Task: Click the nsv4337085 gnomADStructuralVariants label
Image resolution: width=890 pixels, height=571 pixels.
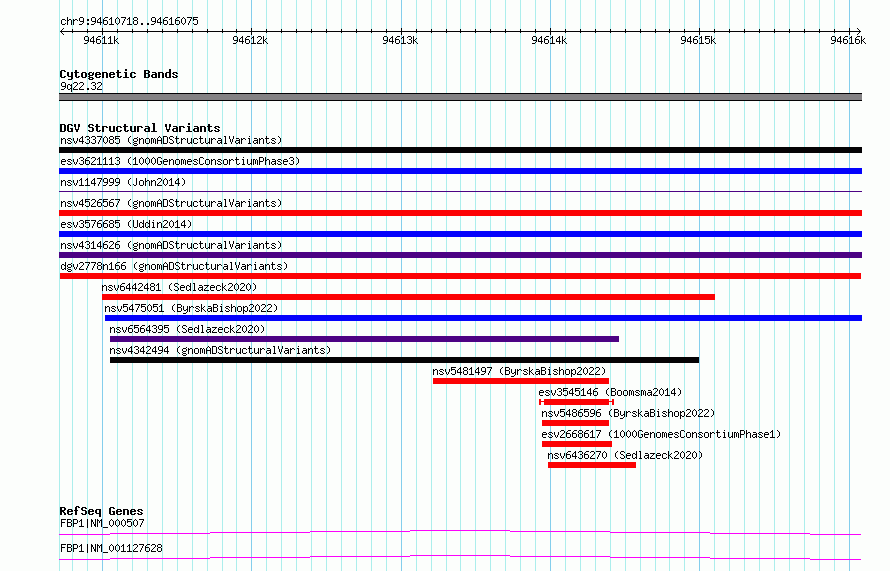Action: [x=171, y=140]
